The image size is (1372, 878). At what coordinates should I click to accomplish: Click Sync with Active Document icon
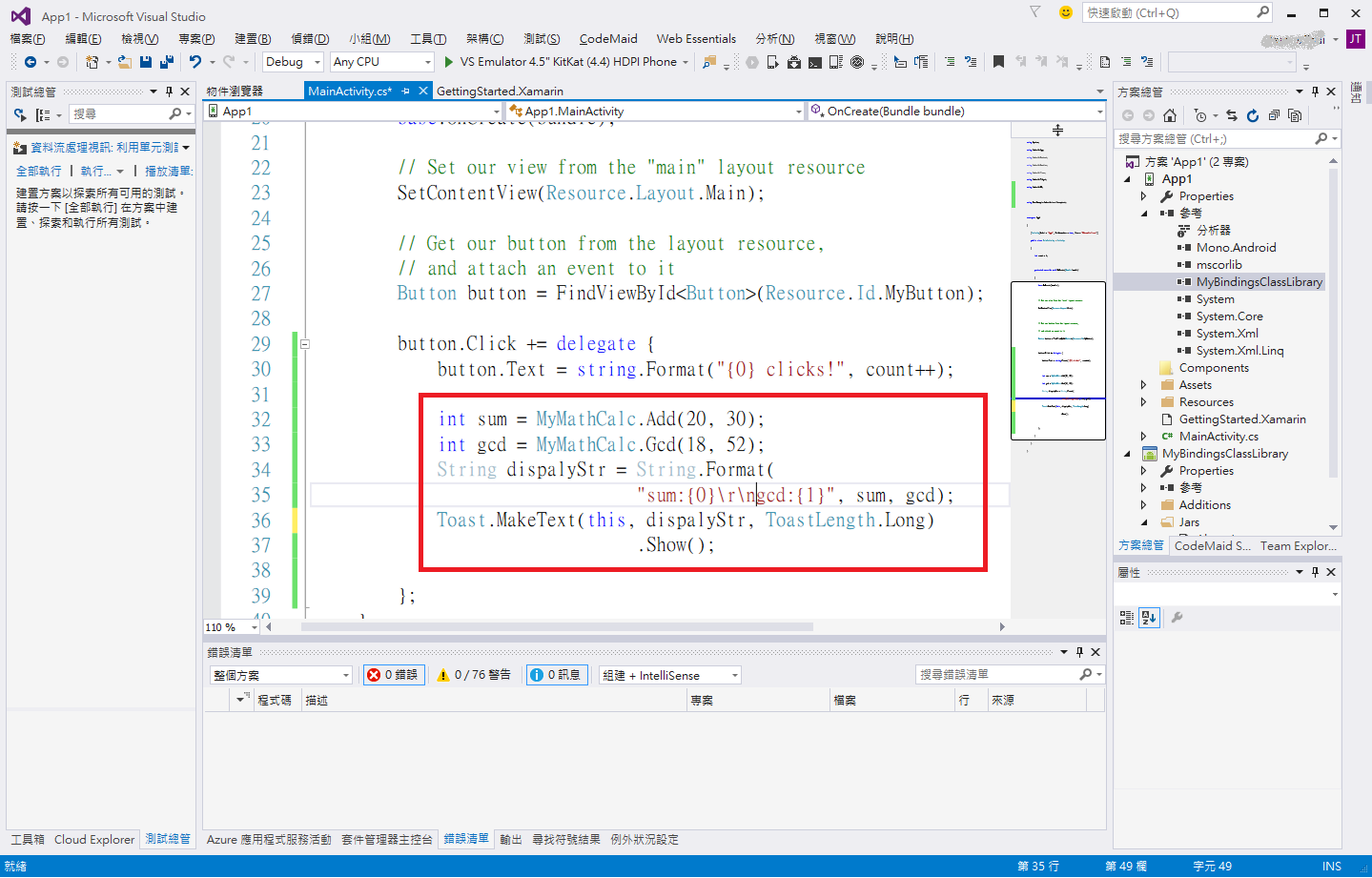(x=1232, y=115)
